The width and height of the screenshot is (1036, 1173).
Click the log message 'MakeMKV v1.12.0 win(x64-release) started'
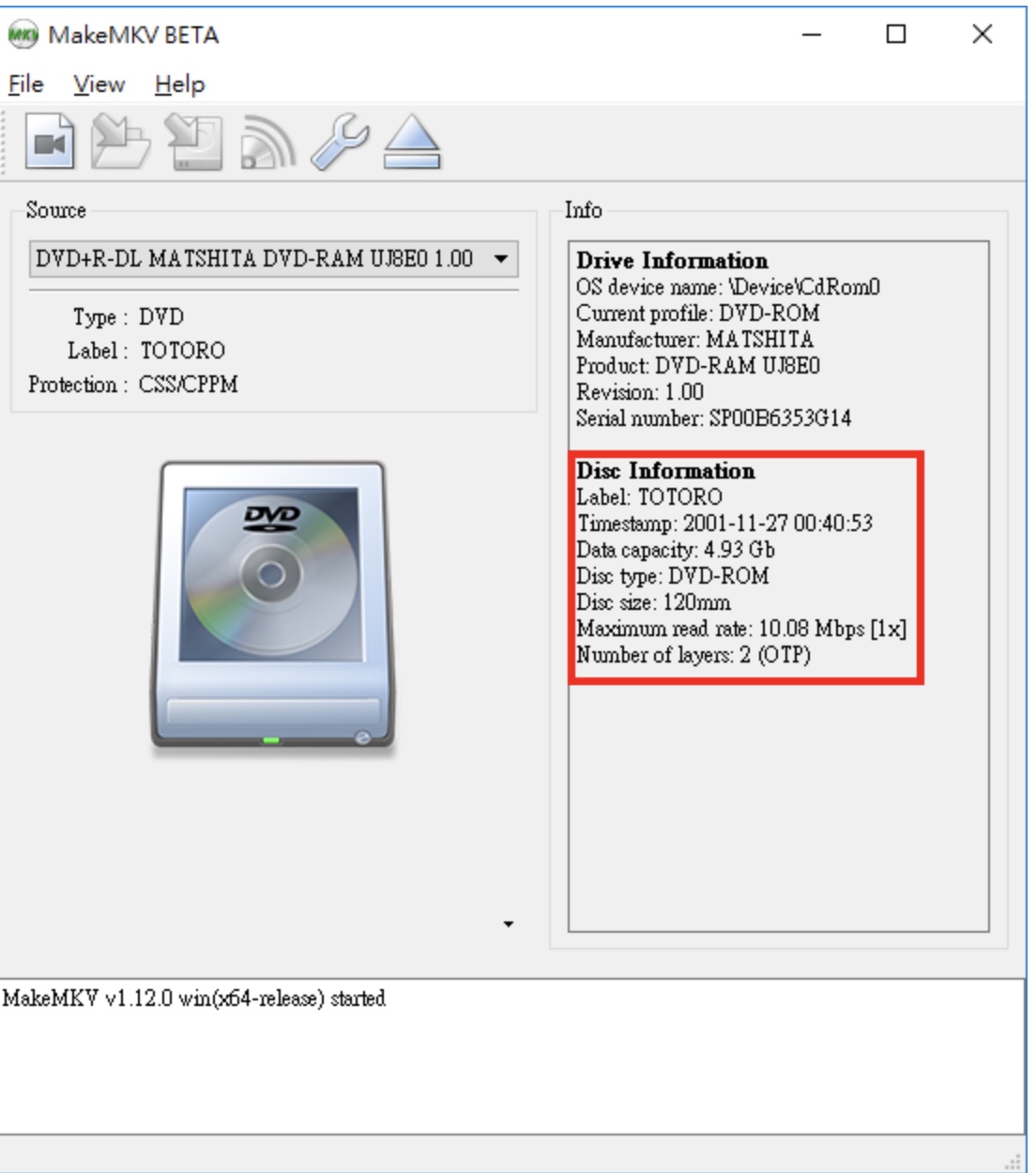point(193,998)
